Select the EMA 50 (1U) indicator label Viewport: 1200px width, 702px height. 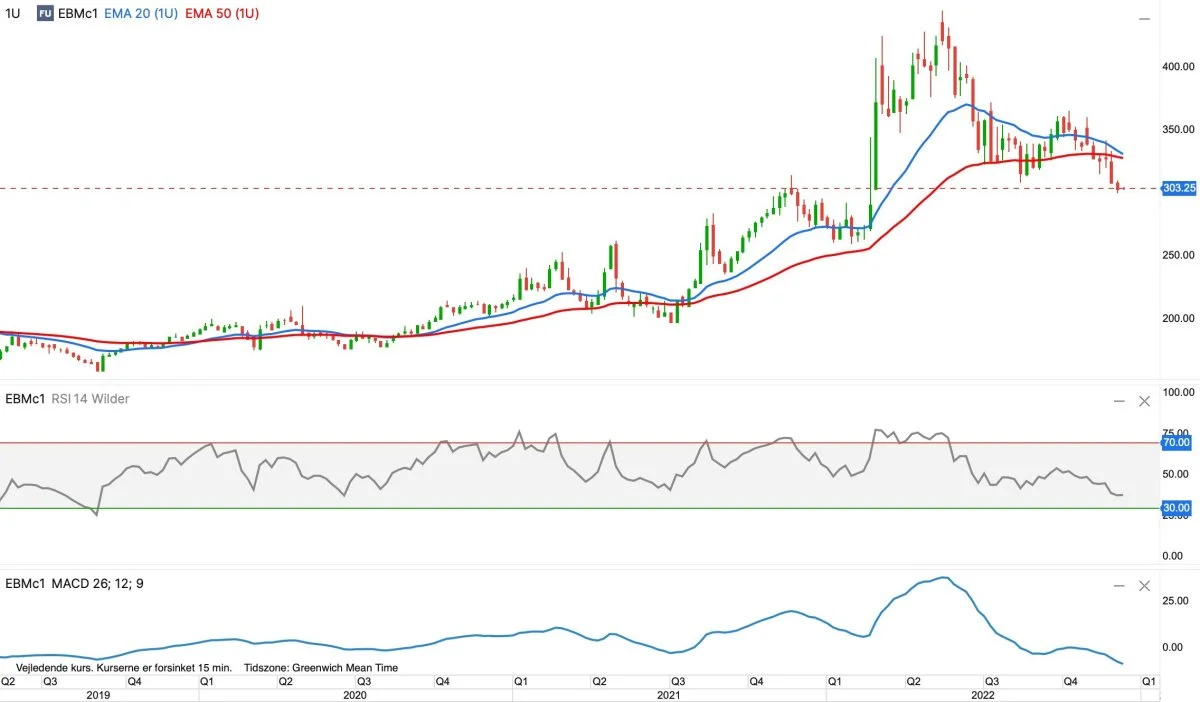click(x=217, y=14)
